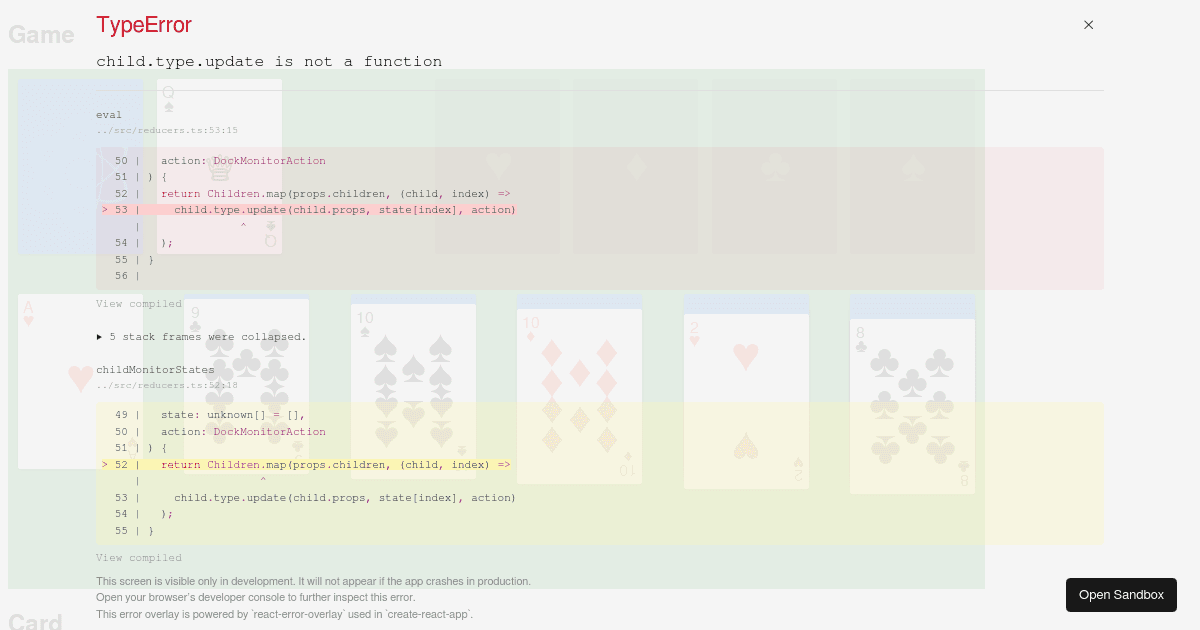
Task: Select the eval stack frame heading
Action: (110, 114)
